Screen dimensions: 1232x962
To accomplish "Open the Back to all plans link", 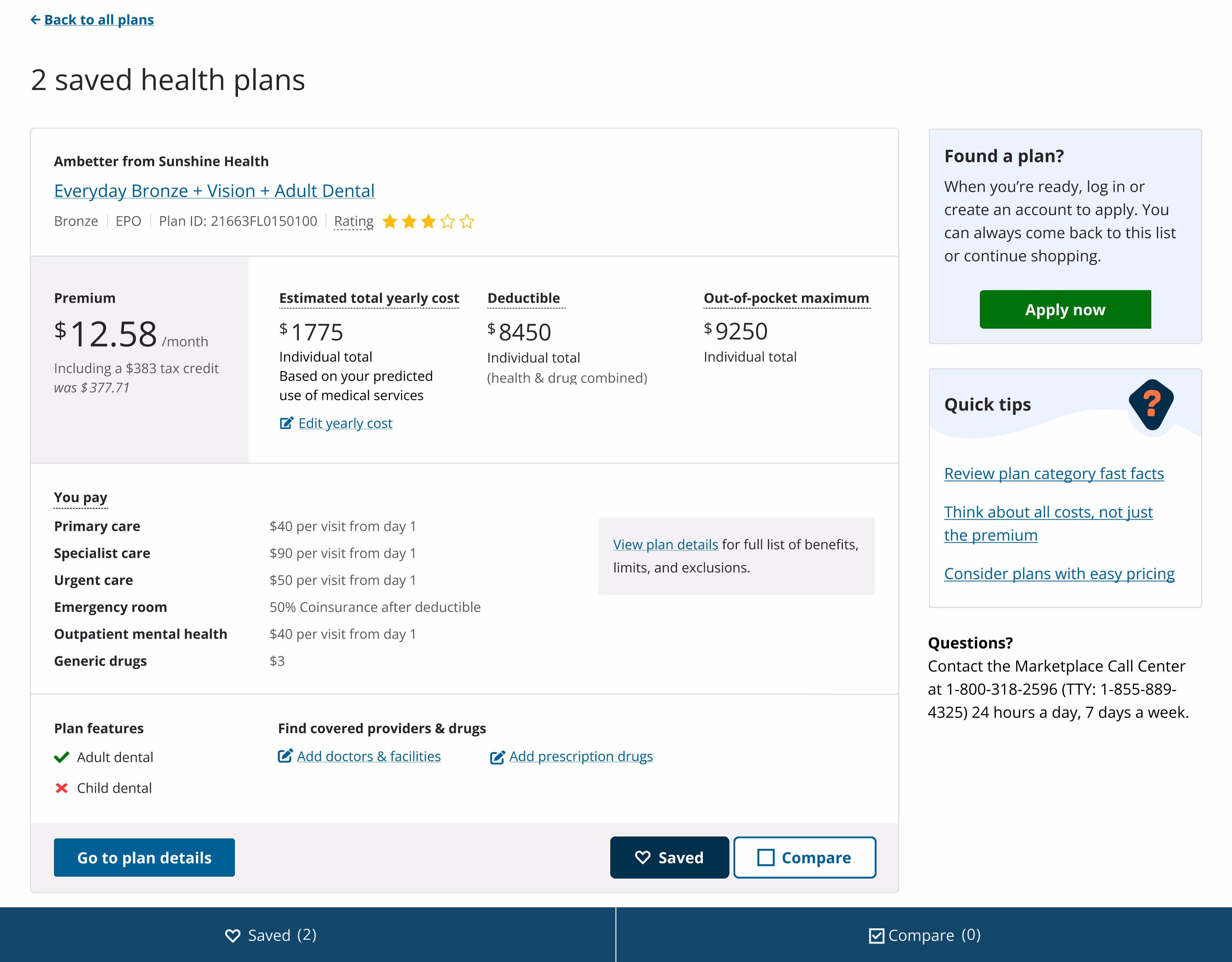I will click(99, 20).
